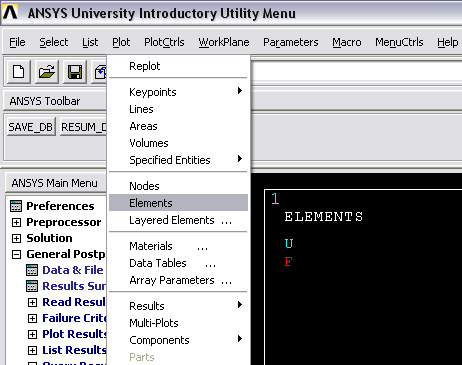Click the ANSYS logo in title bar
The width and height of the screenshot is (462, 365).
click(10, 13)
